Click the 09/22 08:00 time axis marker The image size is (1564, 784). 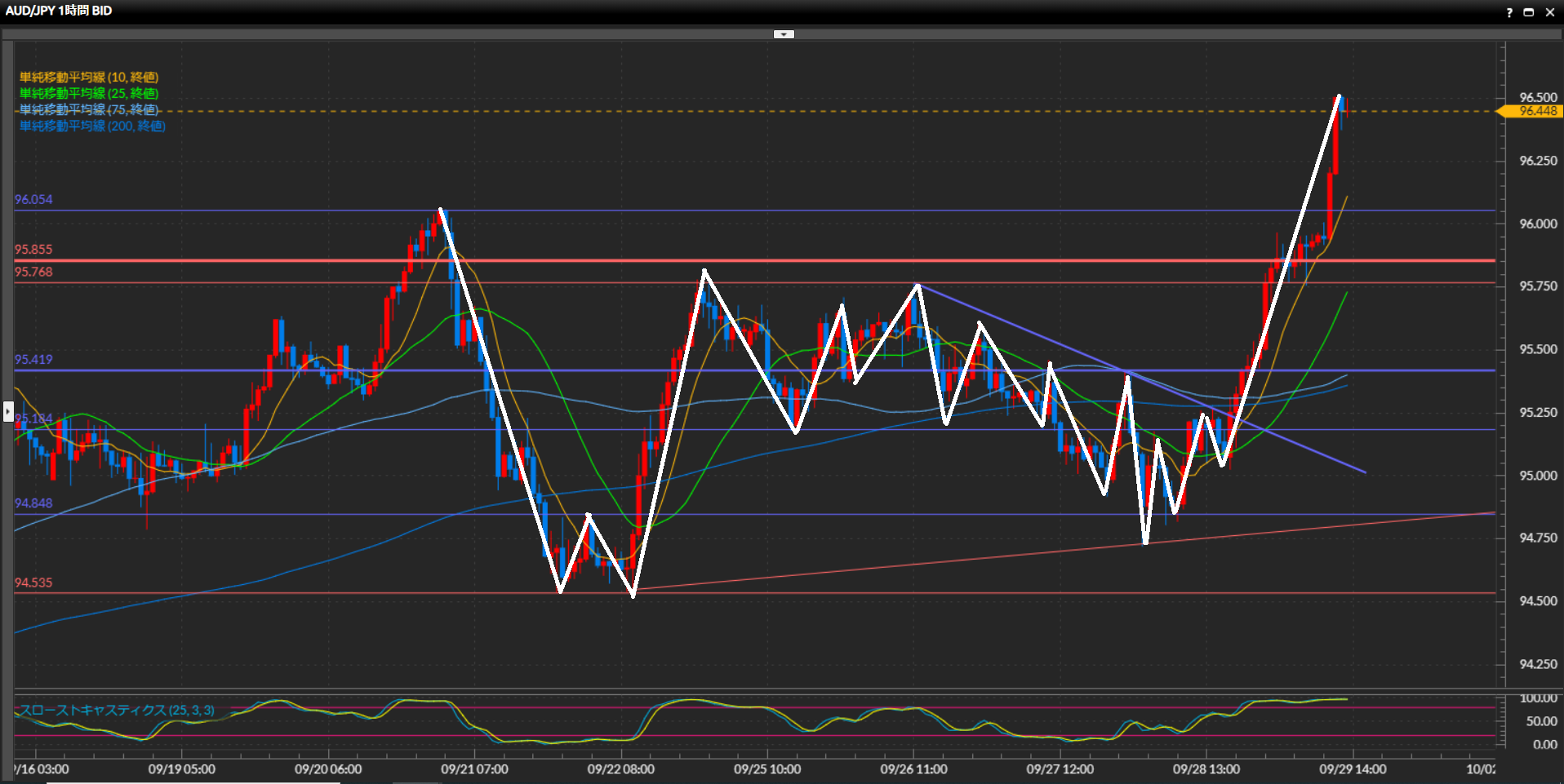[x=620, y=769]
